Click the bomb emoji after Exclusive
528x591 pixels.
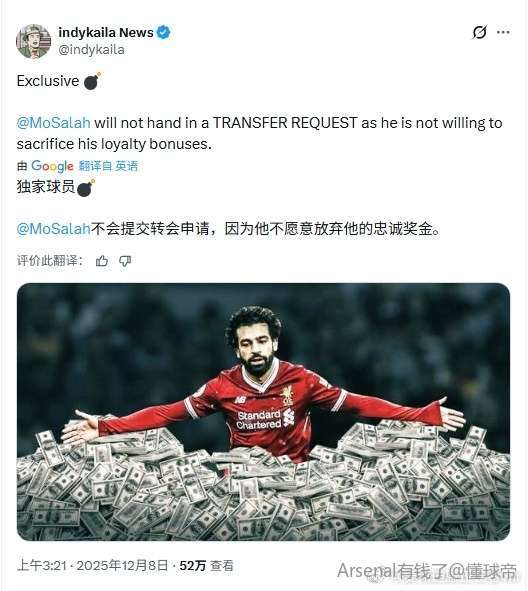click(92, 81)
